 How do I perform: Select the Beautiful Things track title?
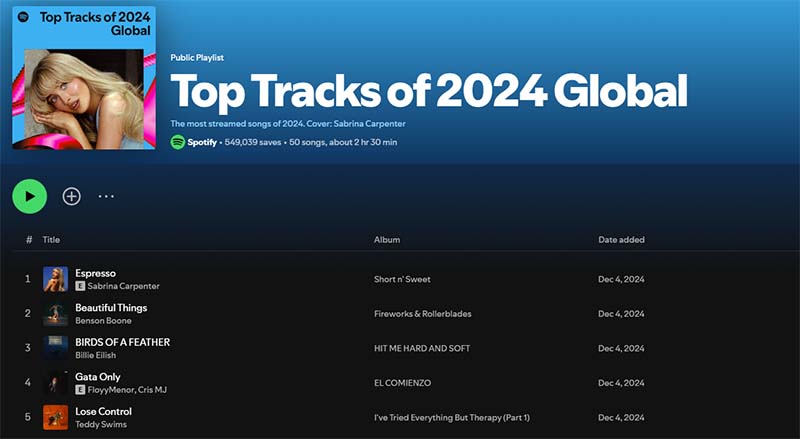coord(111,307)
